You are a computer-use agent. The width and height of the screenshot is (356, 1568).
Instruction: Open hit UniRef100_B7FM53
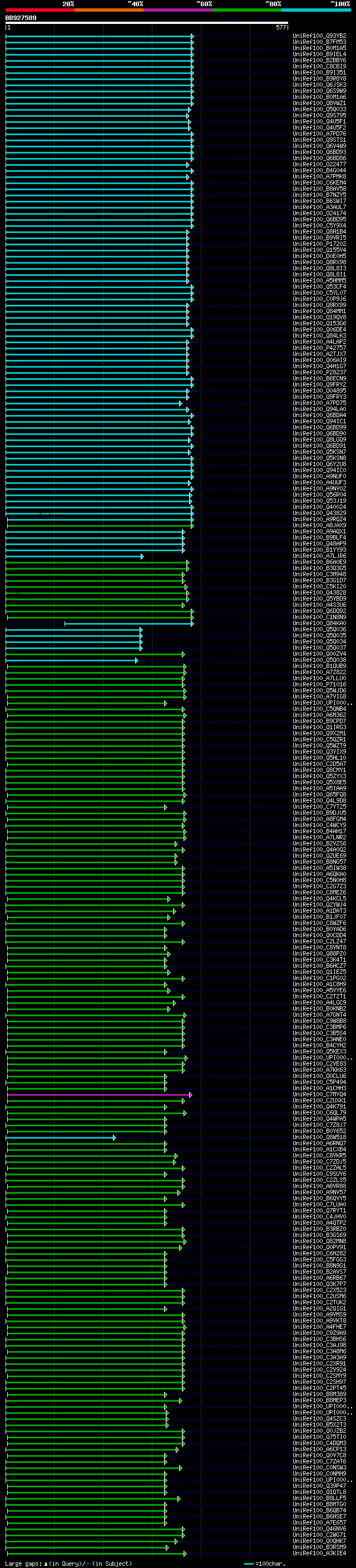point(319,42)
